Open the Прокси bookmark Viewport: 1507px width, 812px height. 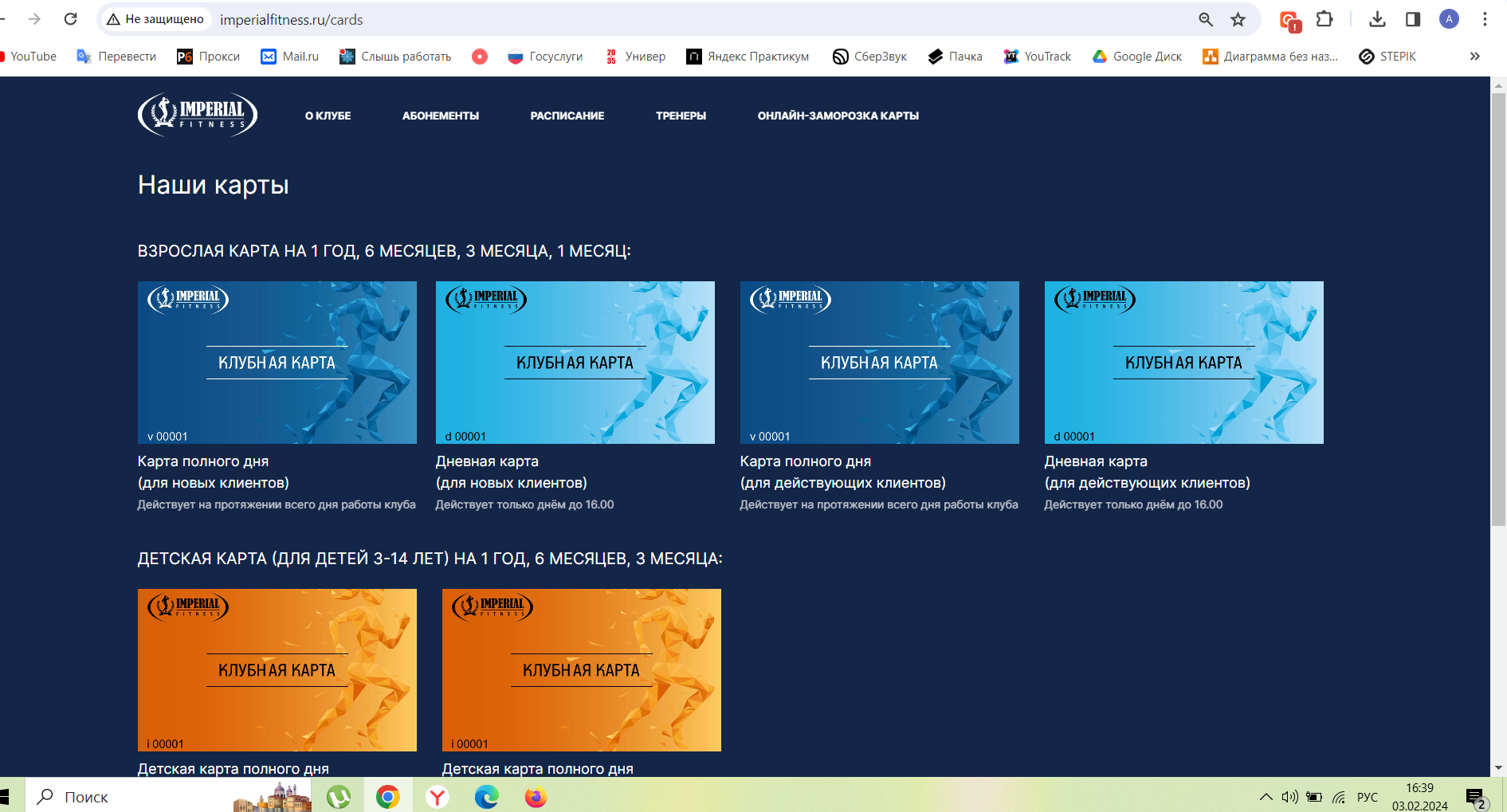click(x=208, y=57)
